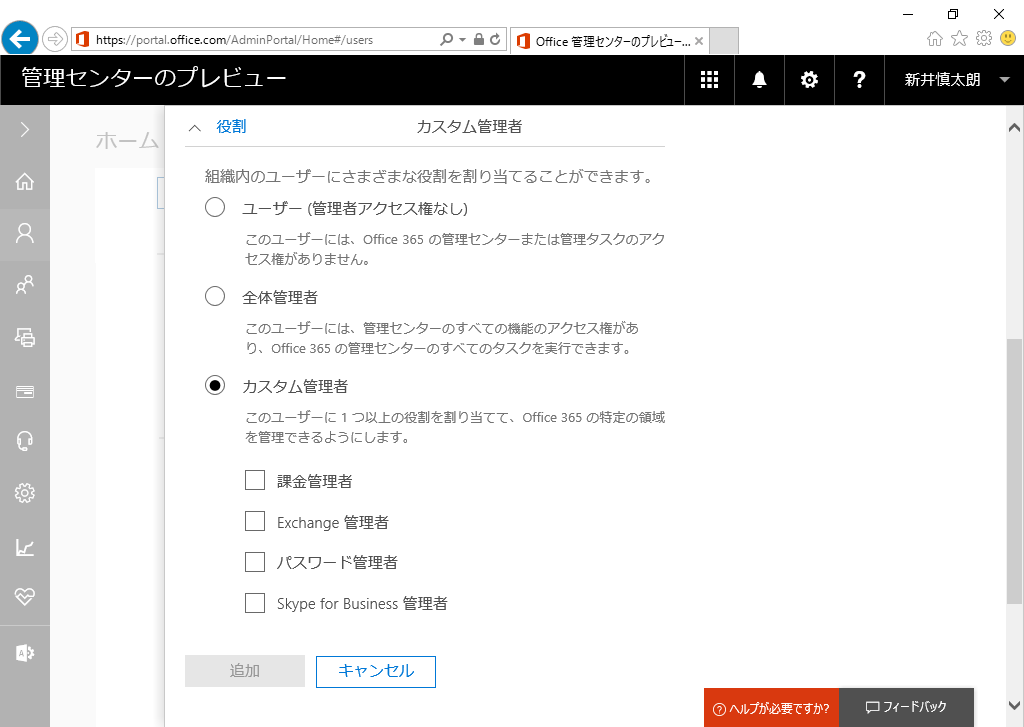
Task: Click the キャンセル button
Action: [375, 671]
